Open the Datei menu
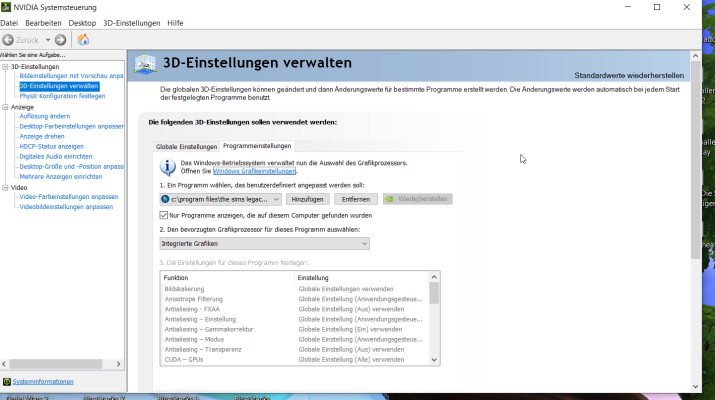The image size is (715, 400). 9,23
